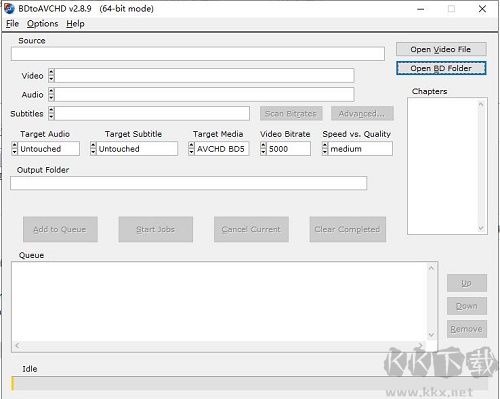Click the Queue horizontal scroll right arrow

coord(421,346)
